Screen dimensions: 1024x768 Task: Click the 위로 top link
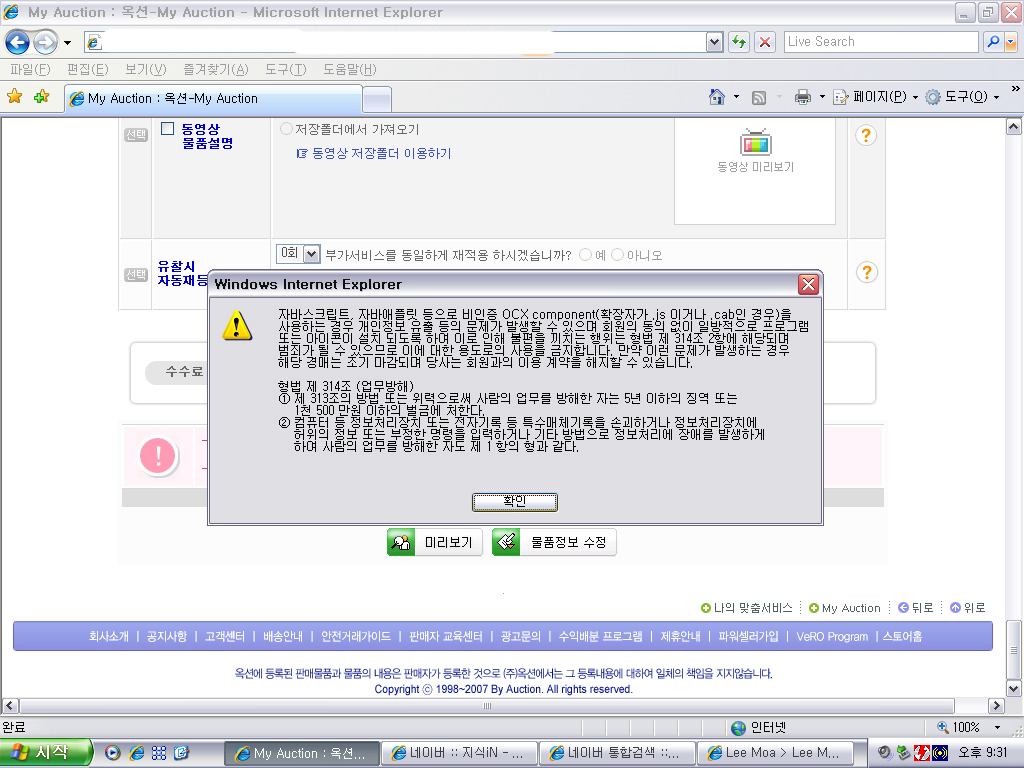[x=967, y=608]
